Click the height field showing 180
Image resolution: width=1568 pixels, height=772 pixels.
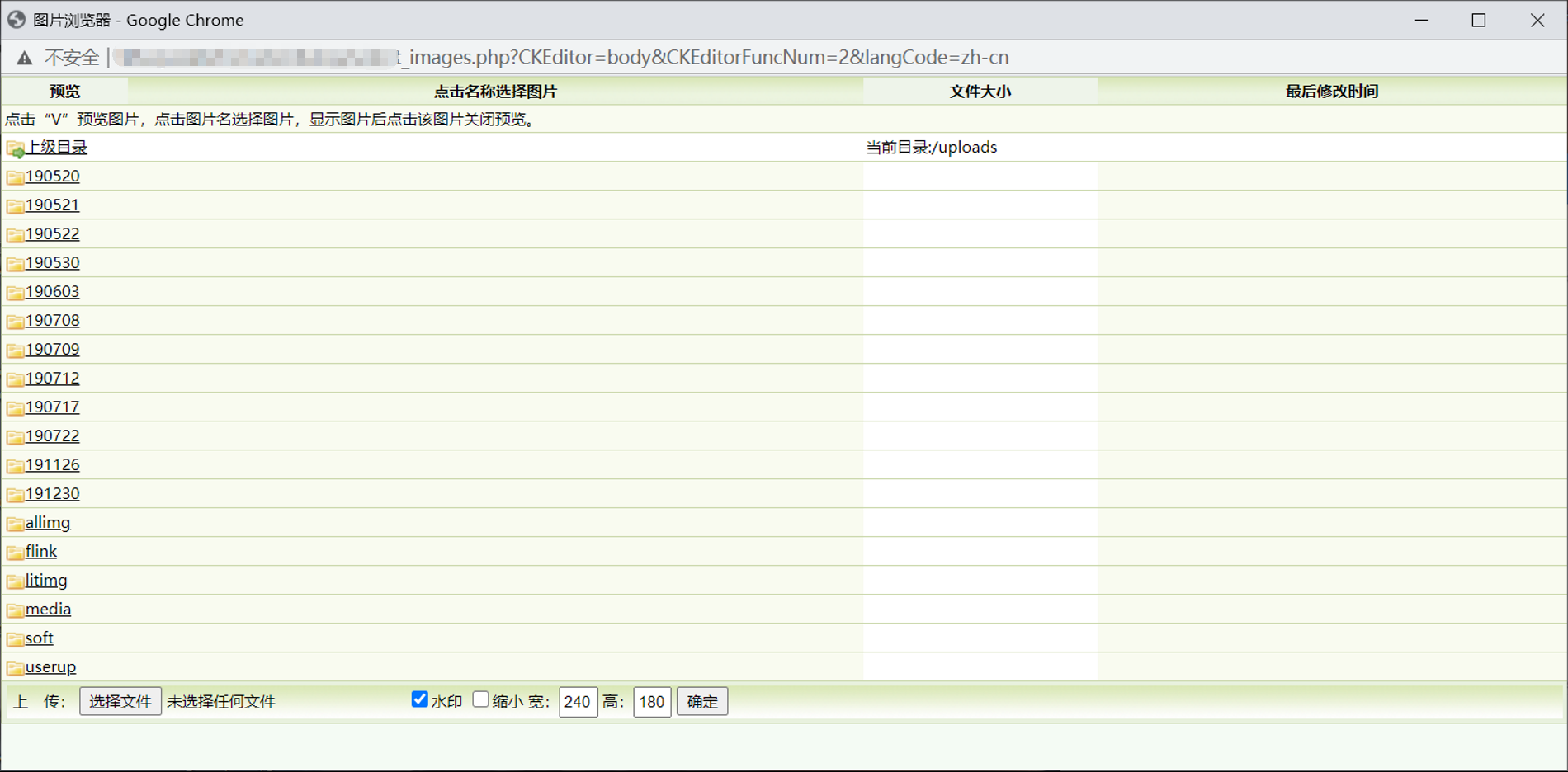pos(652,702)
